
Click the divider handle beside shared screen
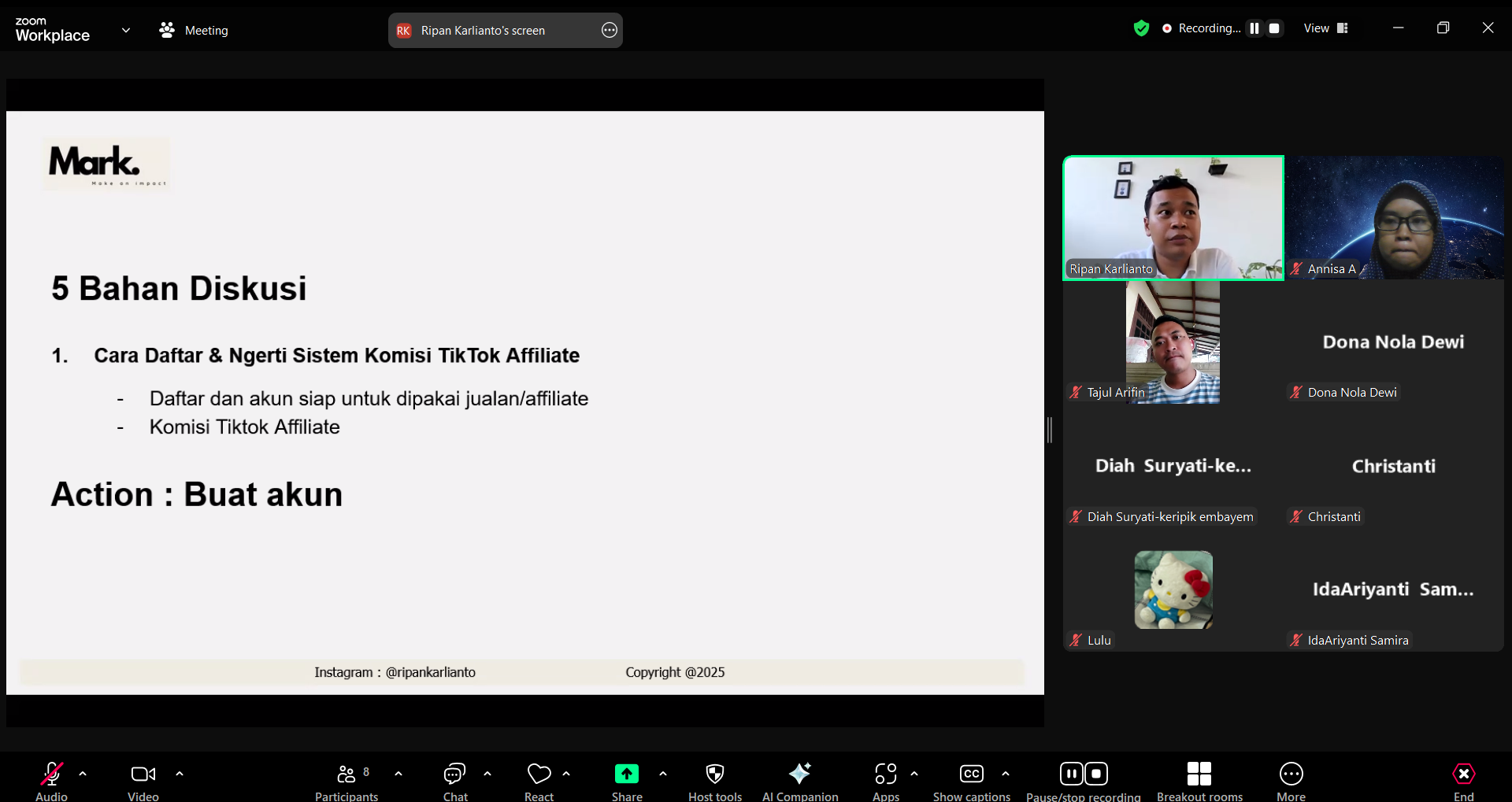[x=1050, y=430]
